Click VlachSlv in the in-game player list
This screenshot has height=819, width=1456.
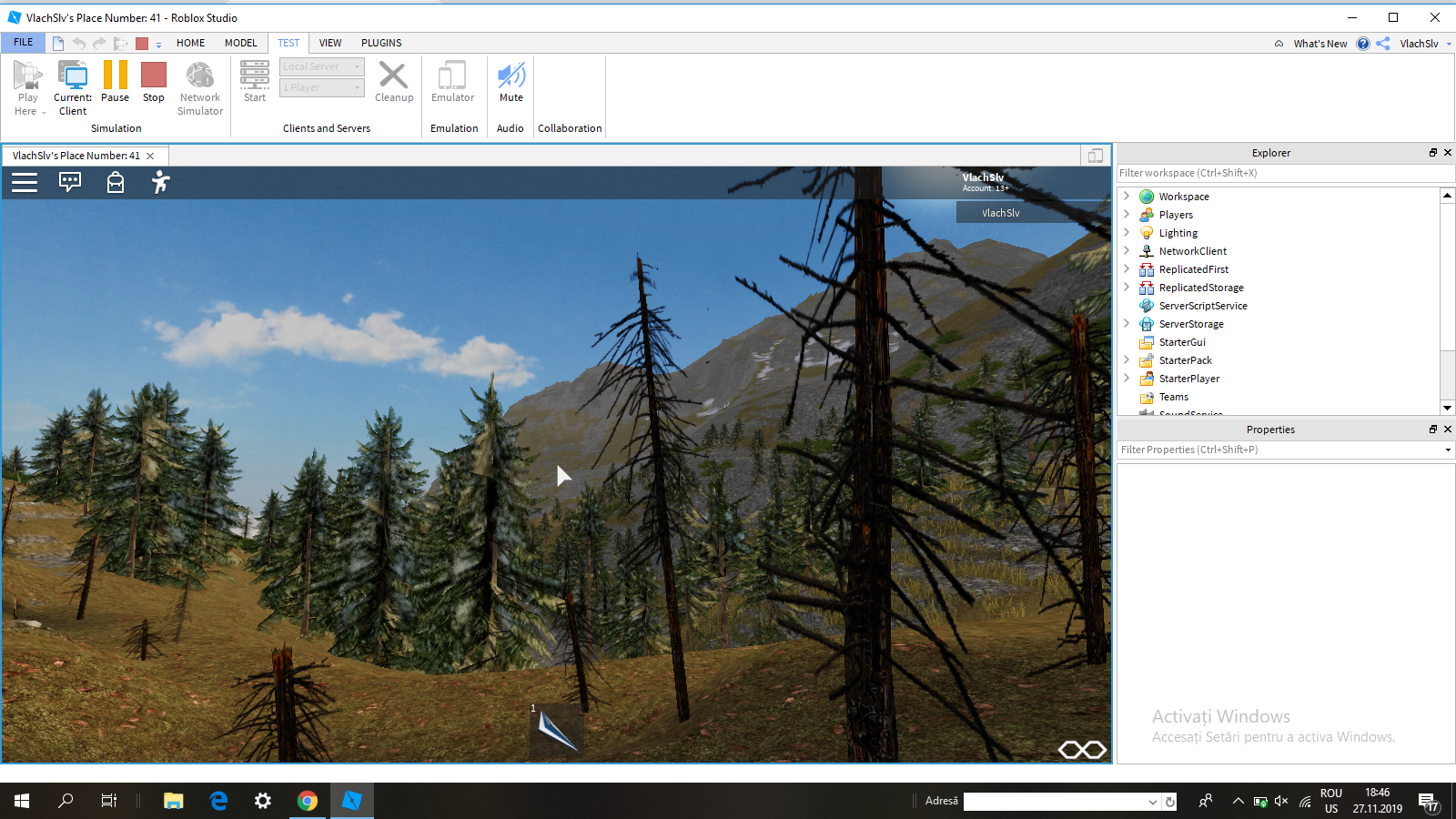(x=1001, y=213)
